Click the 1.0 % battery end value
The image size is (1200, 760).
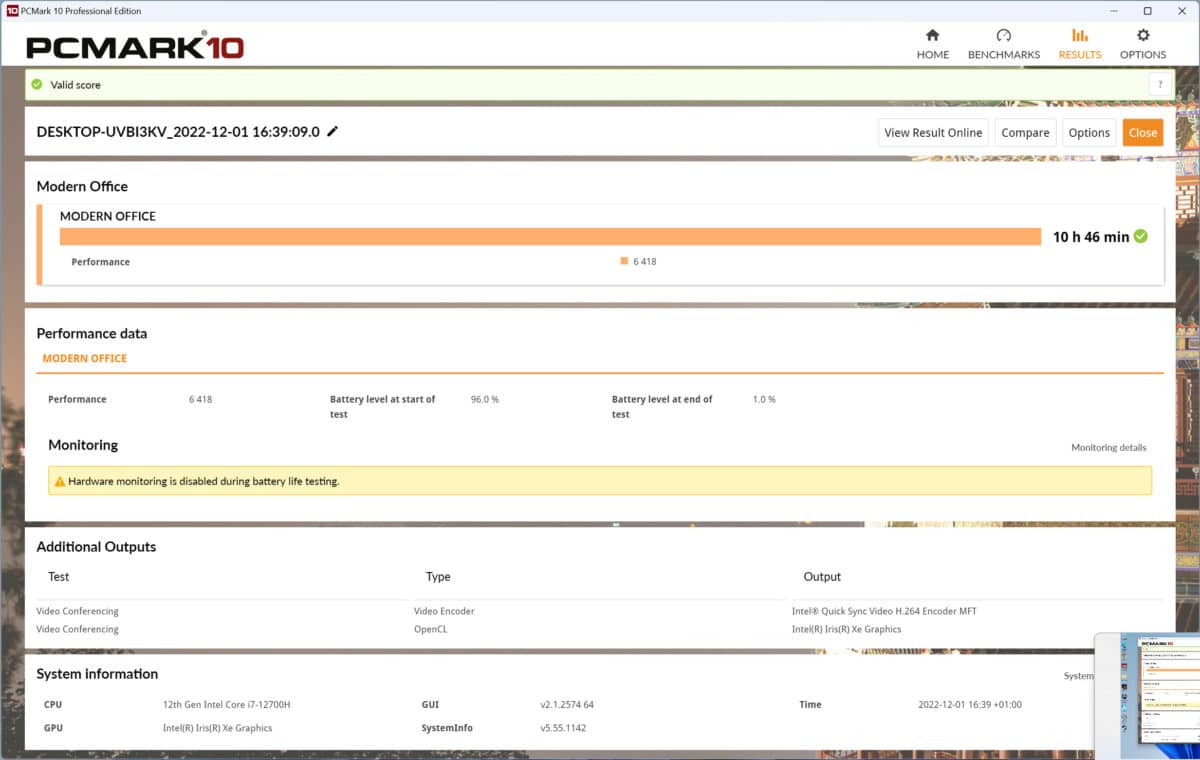[x=764, y=399]
